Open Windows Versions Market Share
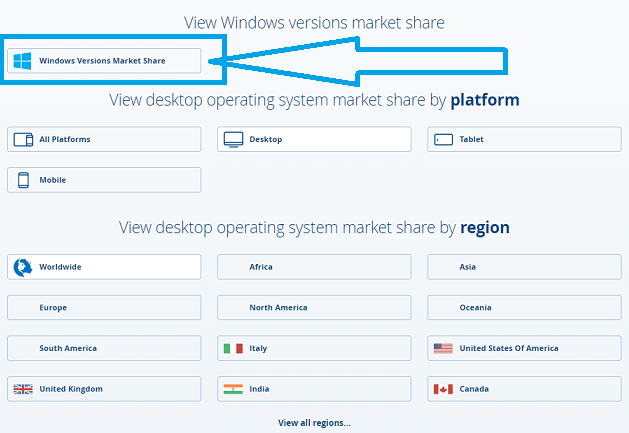Viewport: 629px width, 433px height. pos(104,61)
